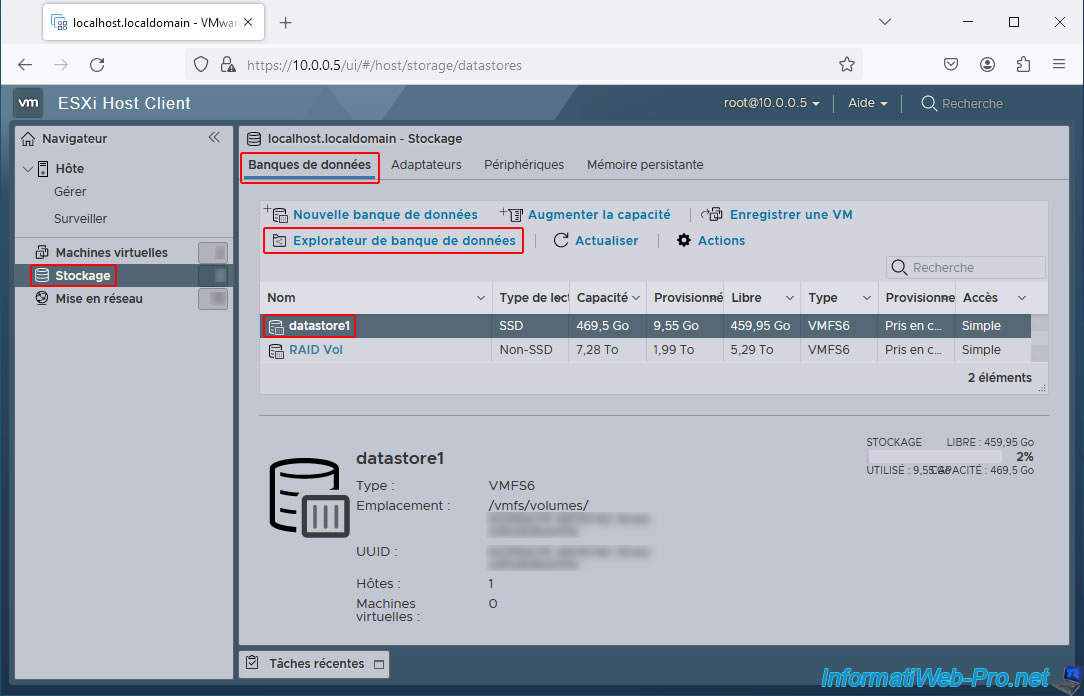
Task: Open the RAID Vol datastore link
Action: pyautogui.click(x=315, y=350)
